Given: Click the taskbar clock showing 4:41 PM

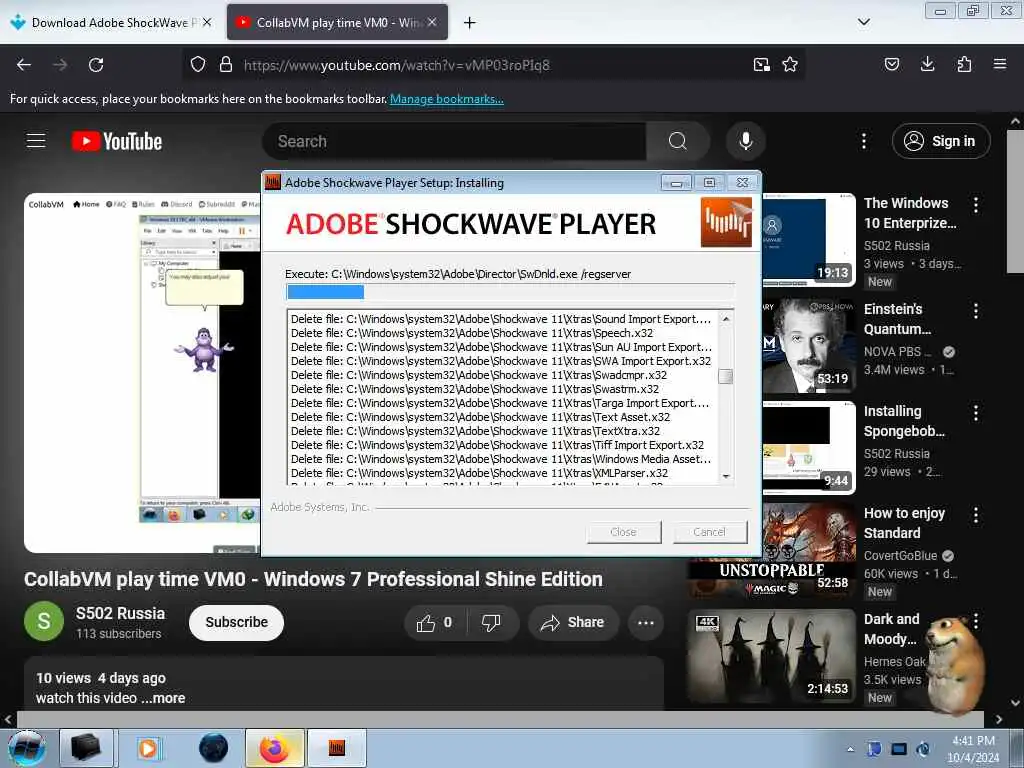Looking at the screenshot, I should coord(973,749).
